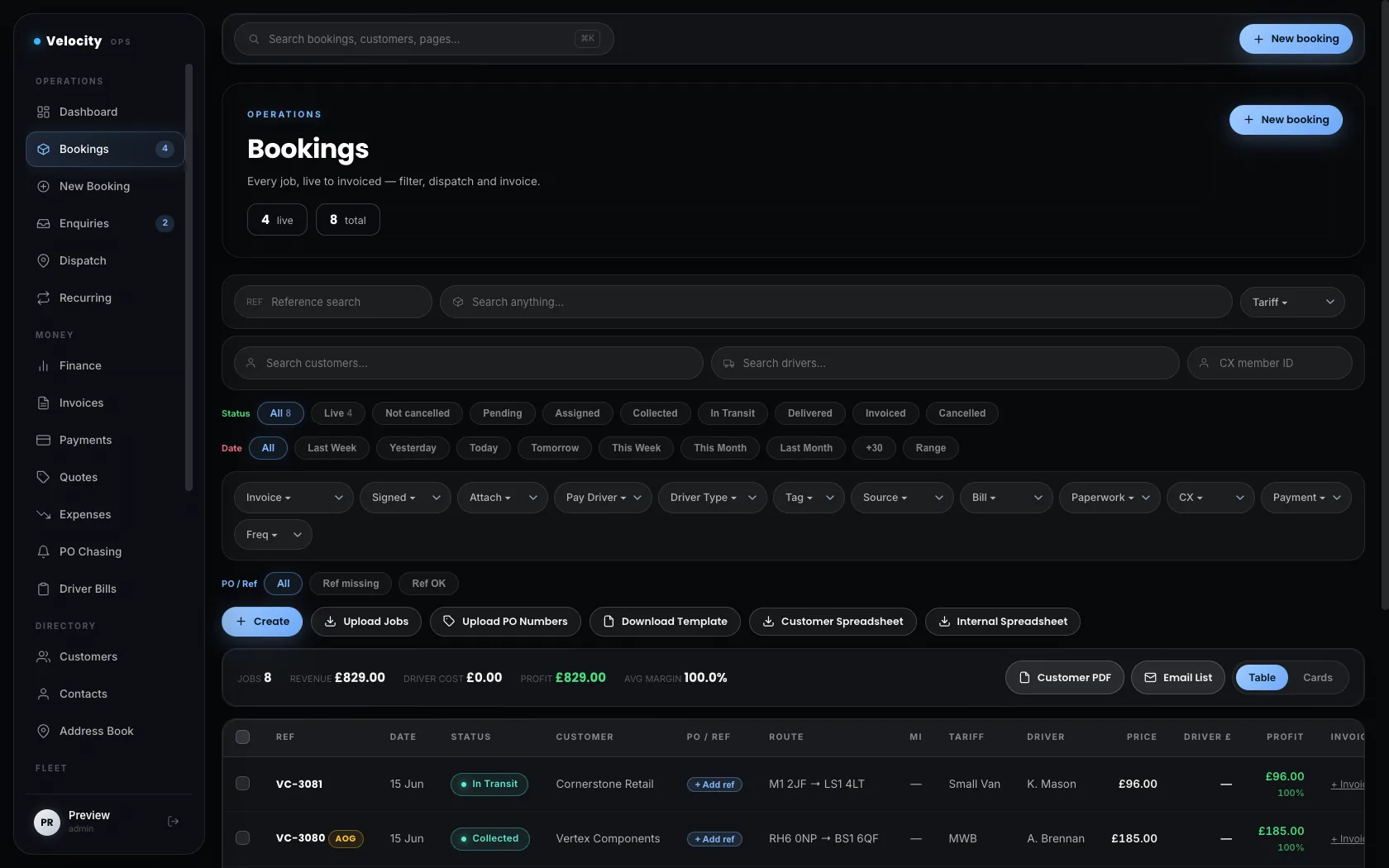
Task: Click the Create button
Action: 262,621
